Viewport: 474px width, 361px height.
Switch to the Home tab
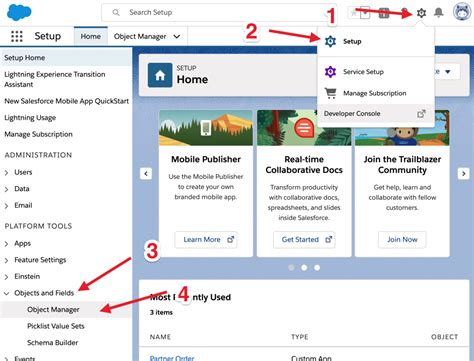tap(91, 36)
